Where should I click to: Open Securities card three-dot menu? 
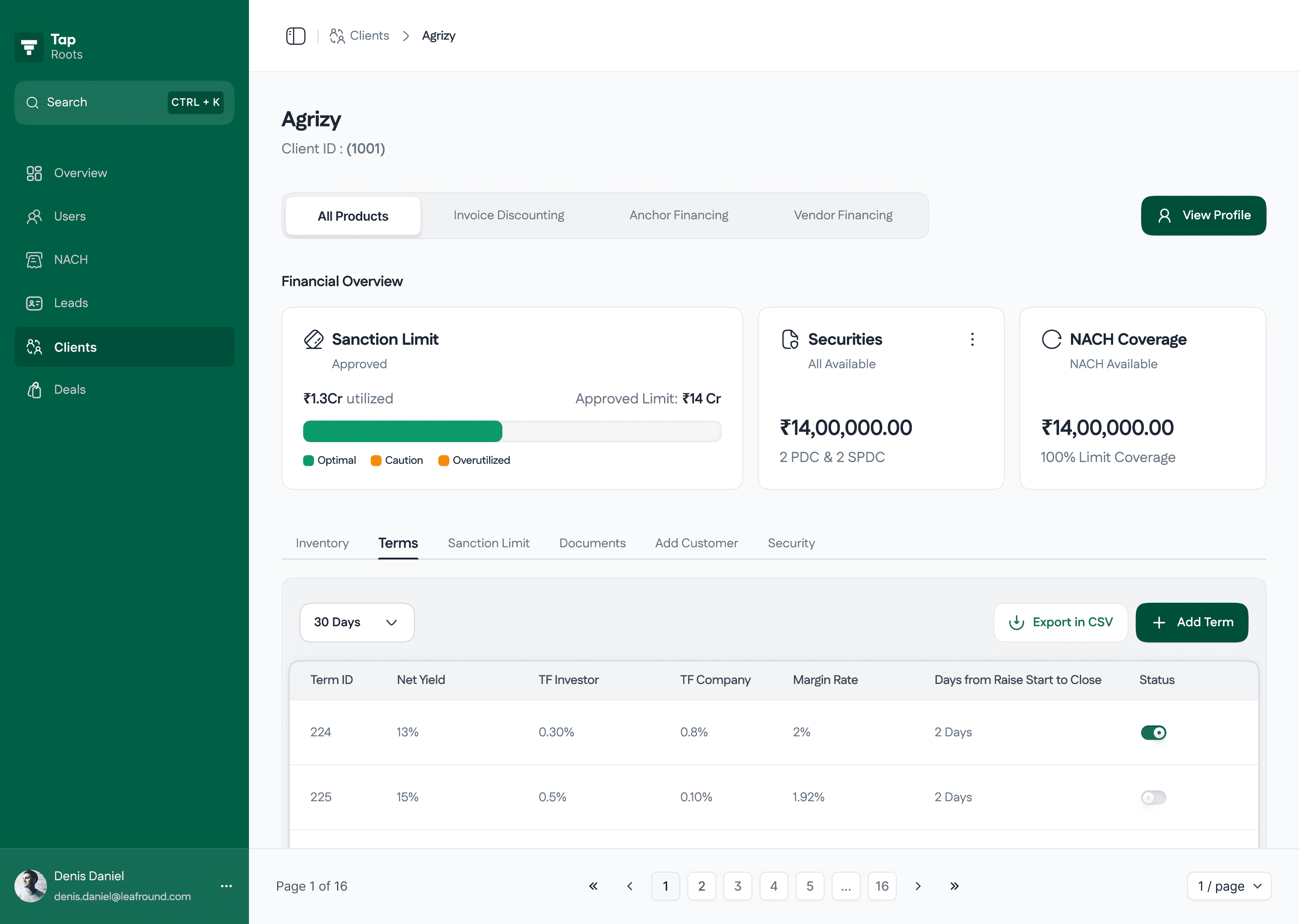pos(972,339)
